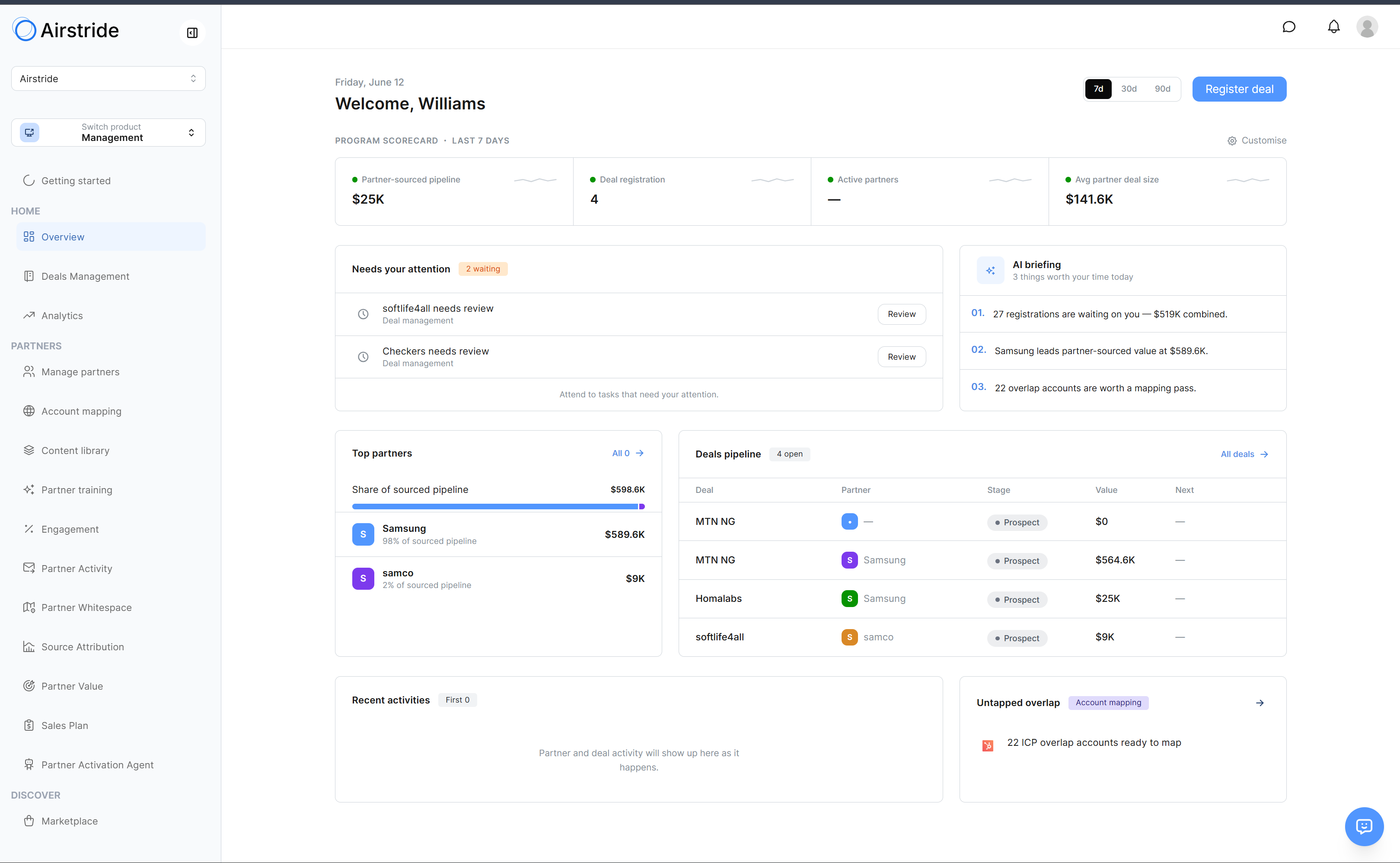Image resolution: width=1400 pixels, height=863 pixels.
Task: Open the support chat widget
Action: click(1364, 826)
